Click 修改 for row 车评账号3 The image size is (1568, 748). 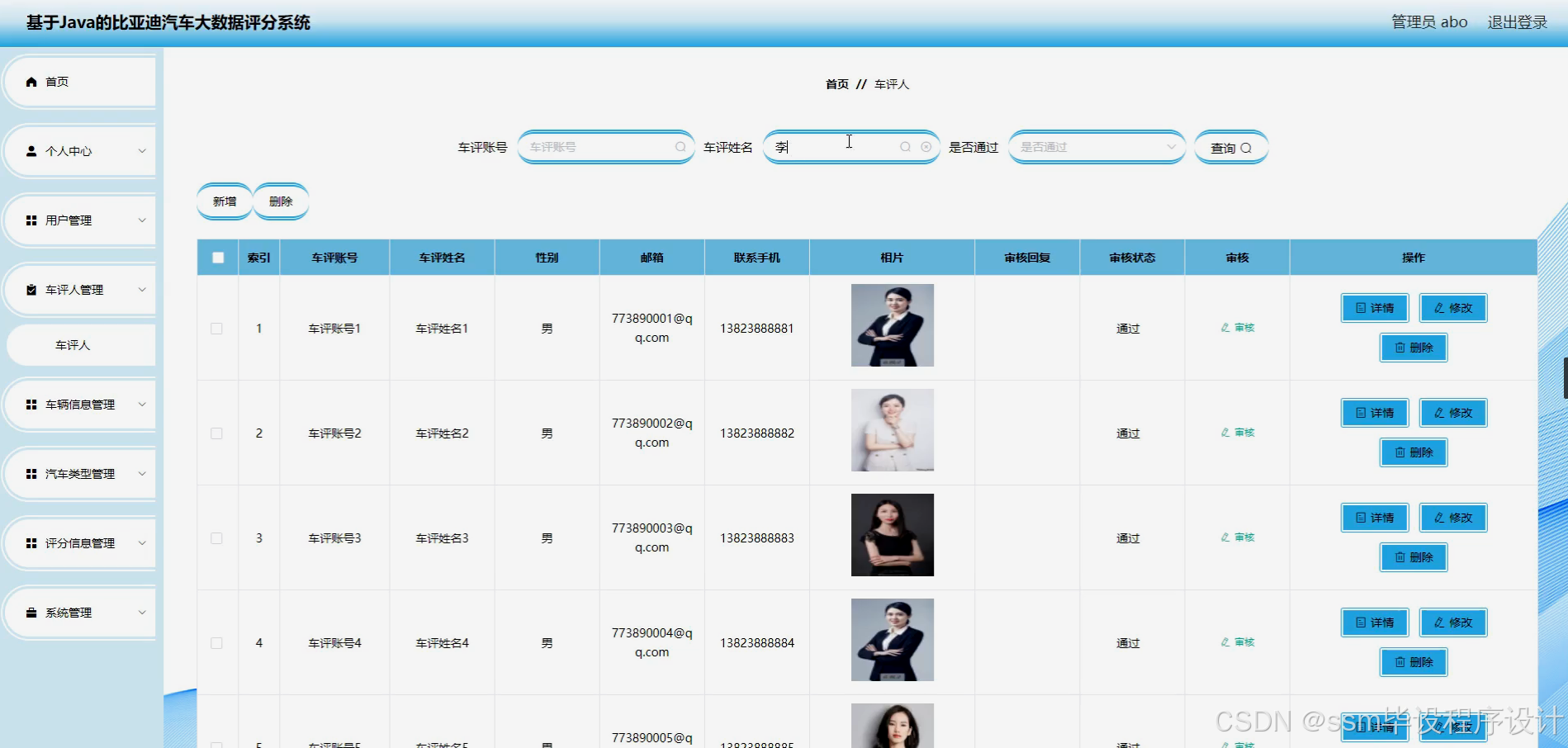click(1453, 518)
